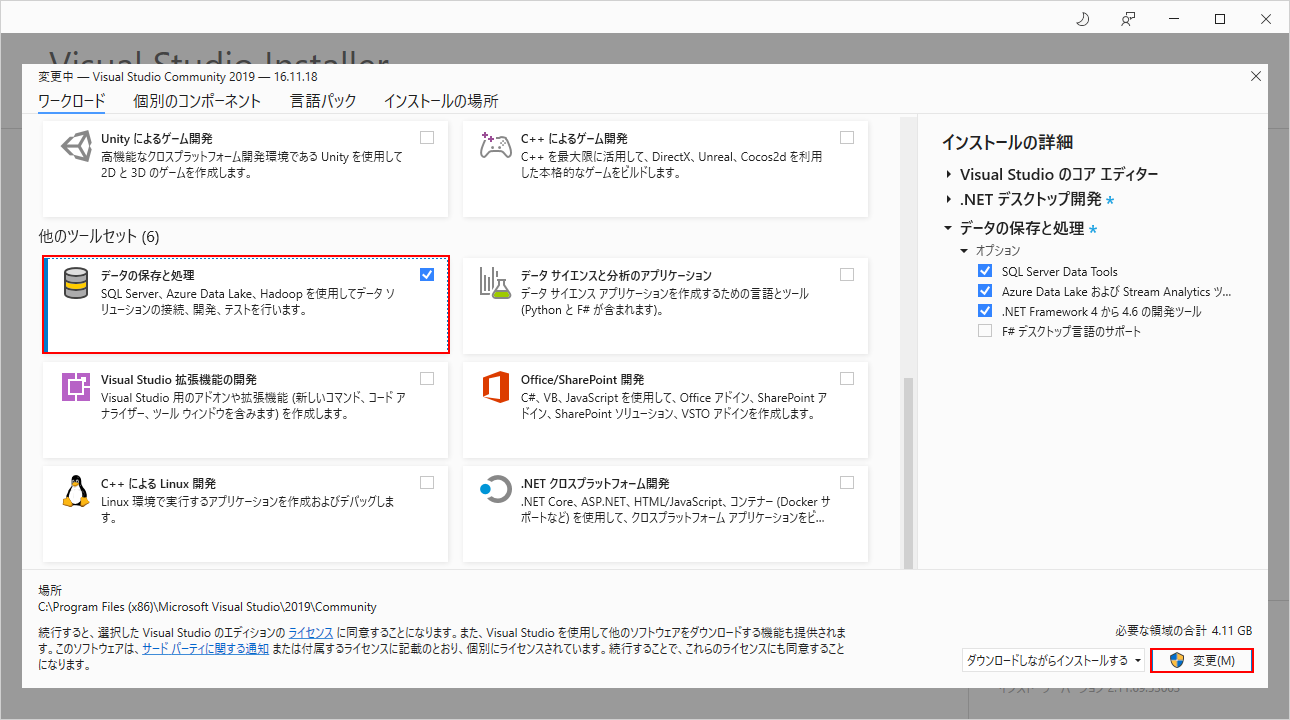The width and height of the screenshot is (1290, 720).
Task: Click the data storage database icon
Action: [x=76, y=283]
